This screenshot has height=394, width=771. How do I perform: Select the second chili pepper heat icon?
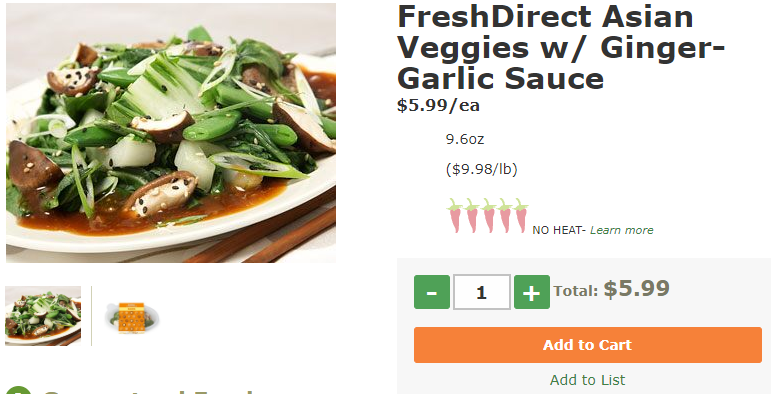point(472,215)
